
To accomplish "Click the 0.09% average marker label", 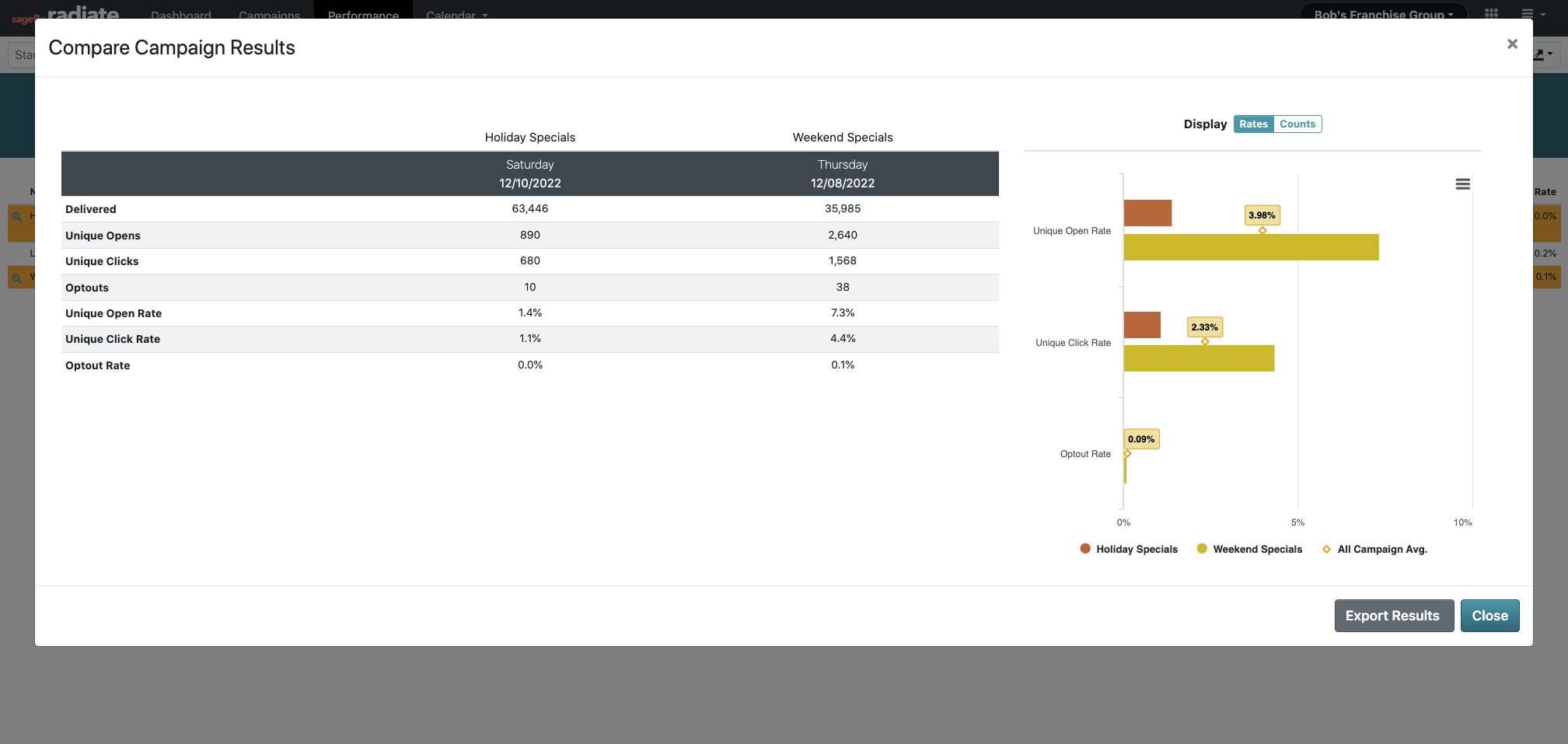I will (1141, 439).
